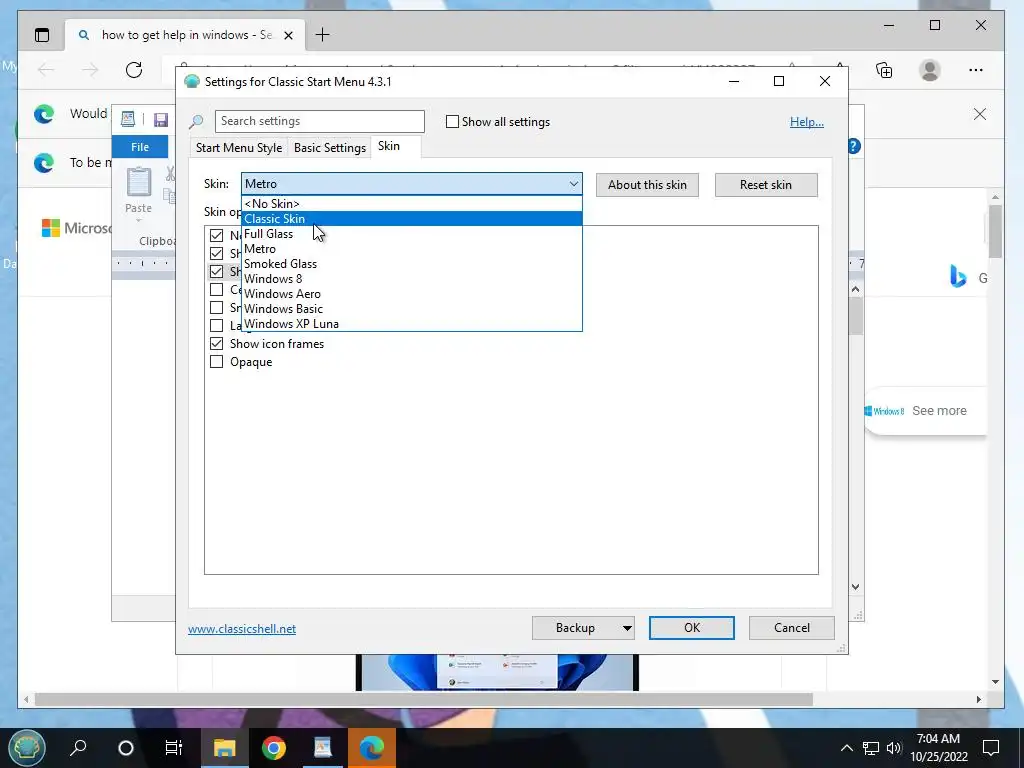Disable Show icon frames checkbox
Image resolution: width=1024 pixels, height=768 pixels.
click(x=216, y=344)
